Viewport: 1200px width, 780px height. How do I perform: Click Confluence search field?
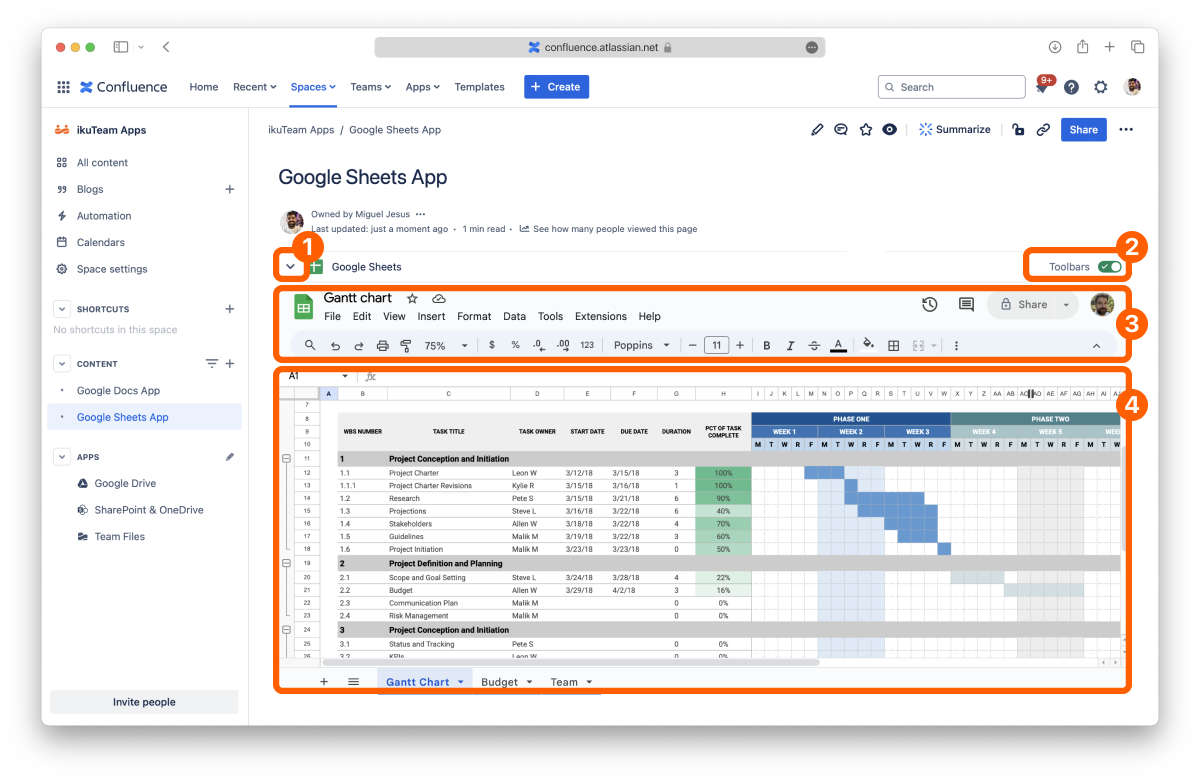tap(951, 87)
